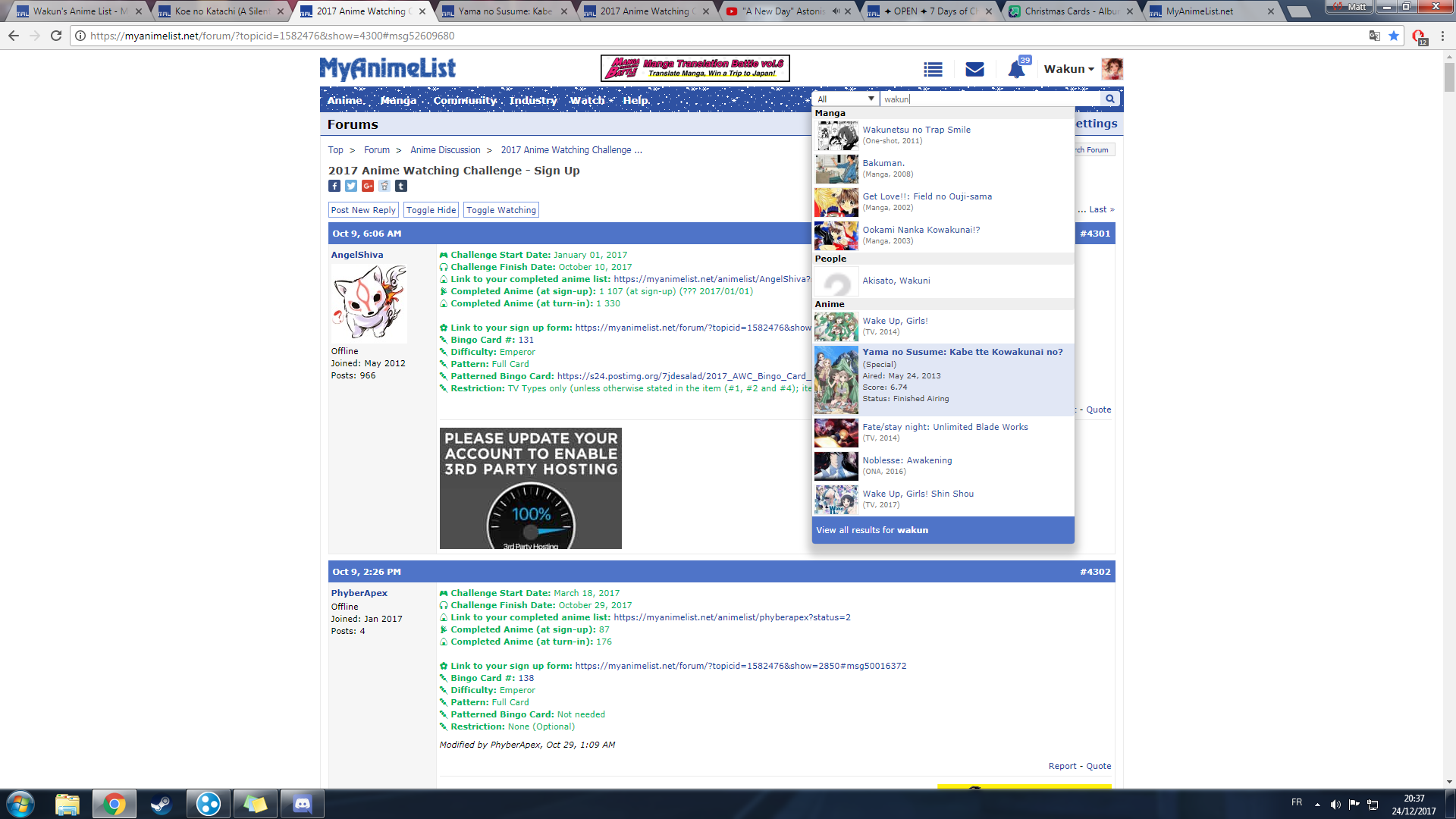
Task: Share thread on Facebook icon
Action: click(x=334, y=186)
